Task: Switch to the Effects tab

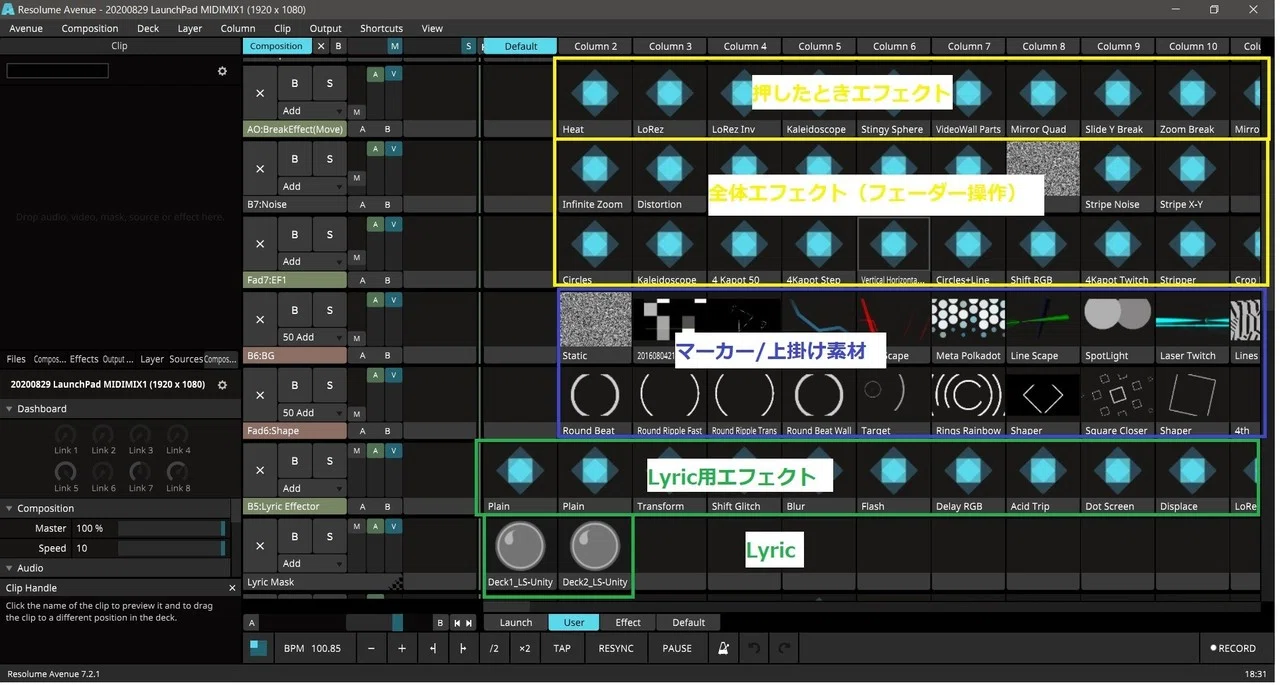Action: pos(84,359)
